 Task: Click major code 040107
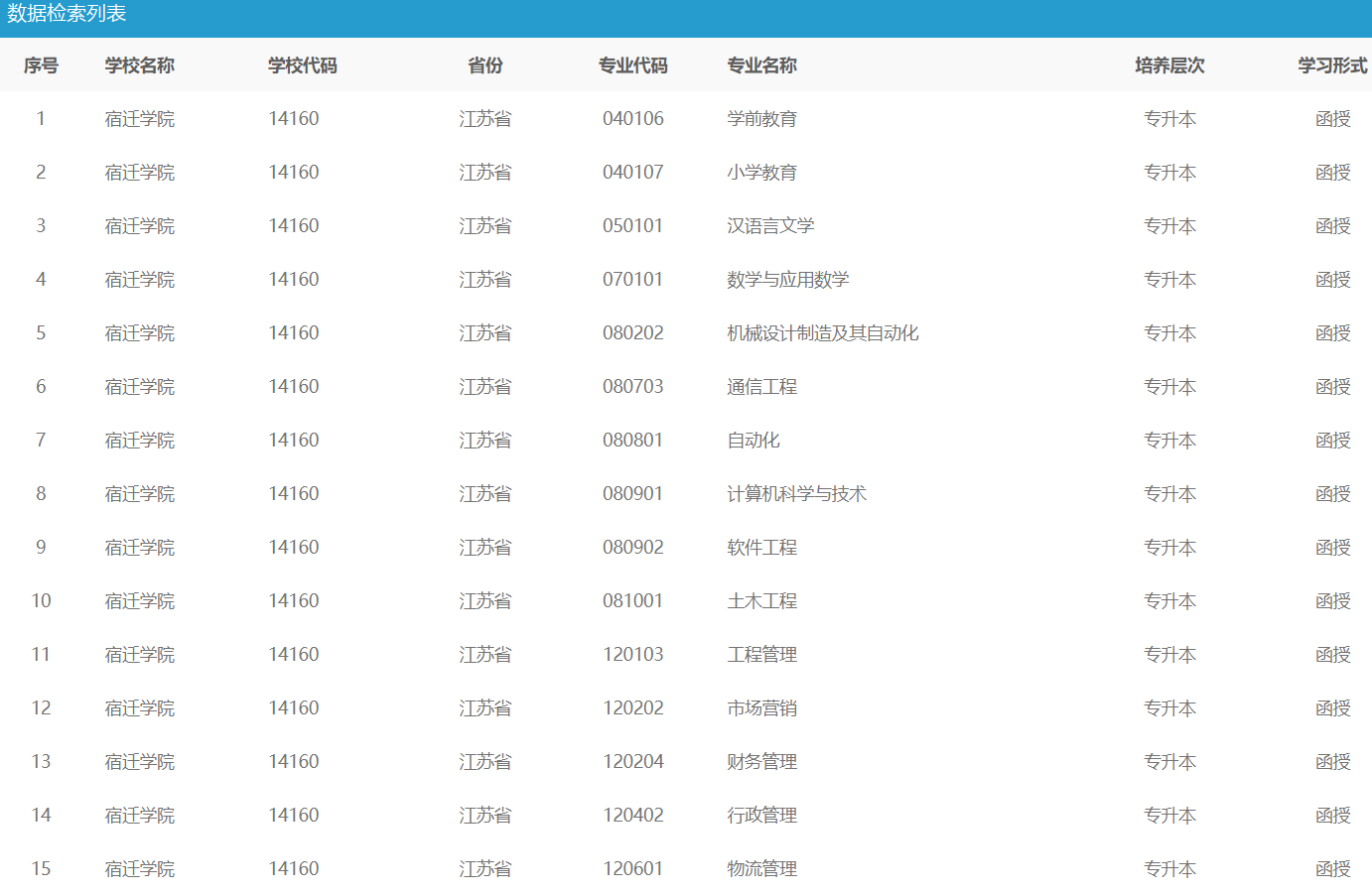tap(633, 173)
